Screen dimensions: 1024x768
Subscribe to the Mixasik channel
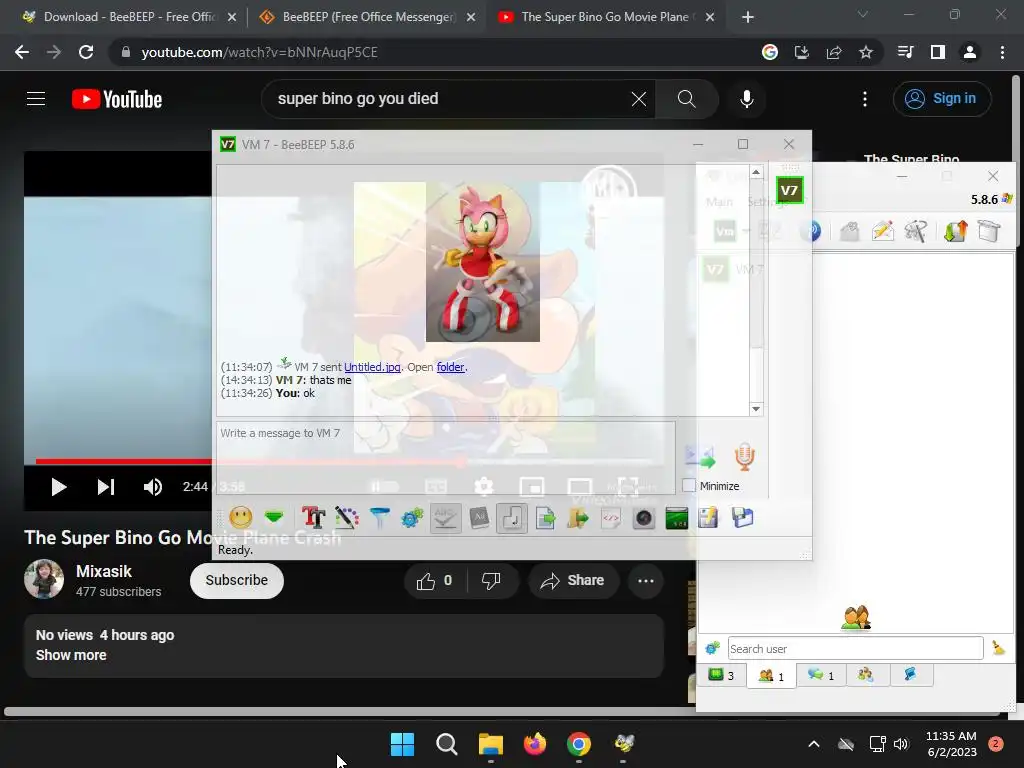click(x=236, y=581)
